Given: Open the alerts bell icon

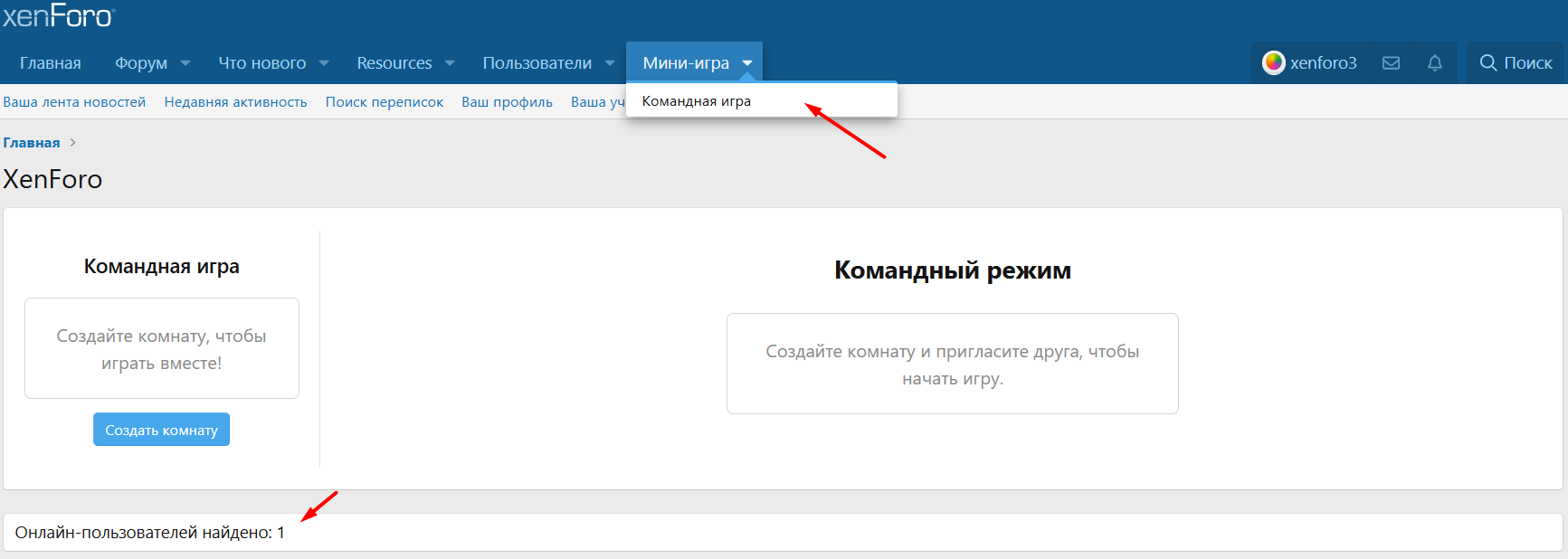Looking at the screenshot, I should (1434, 63).
